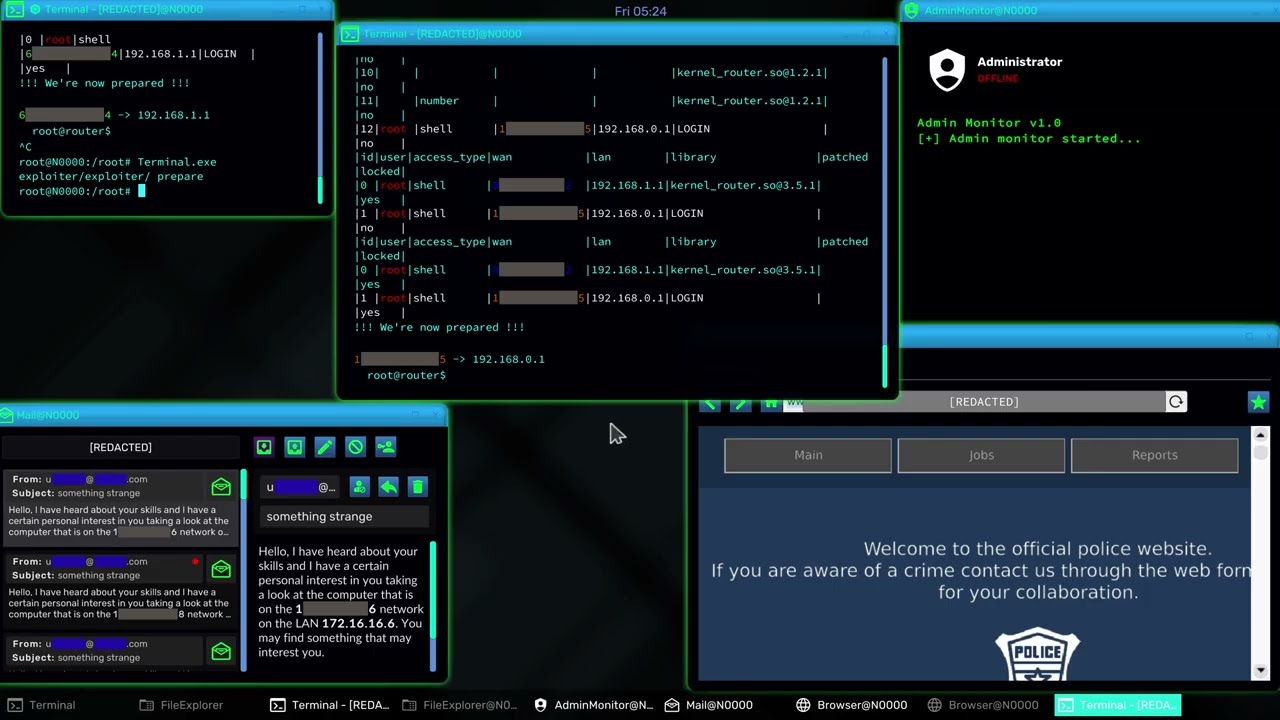Open the Mail contacts share icon

pyautogui.click(x=386, y=447)
